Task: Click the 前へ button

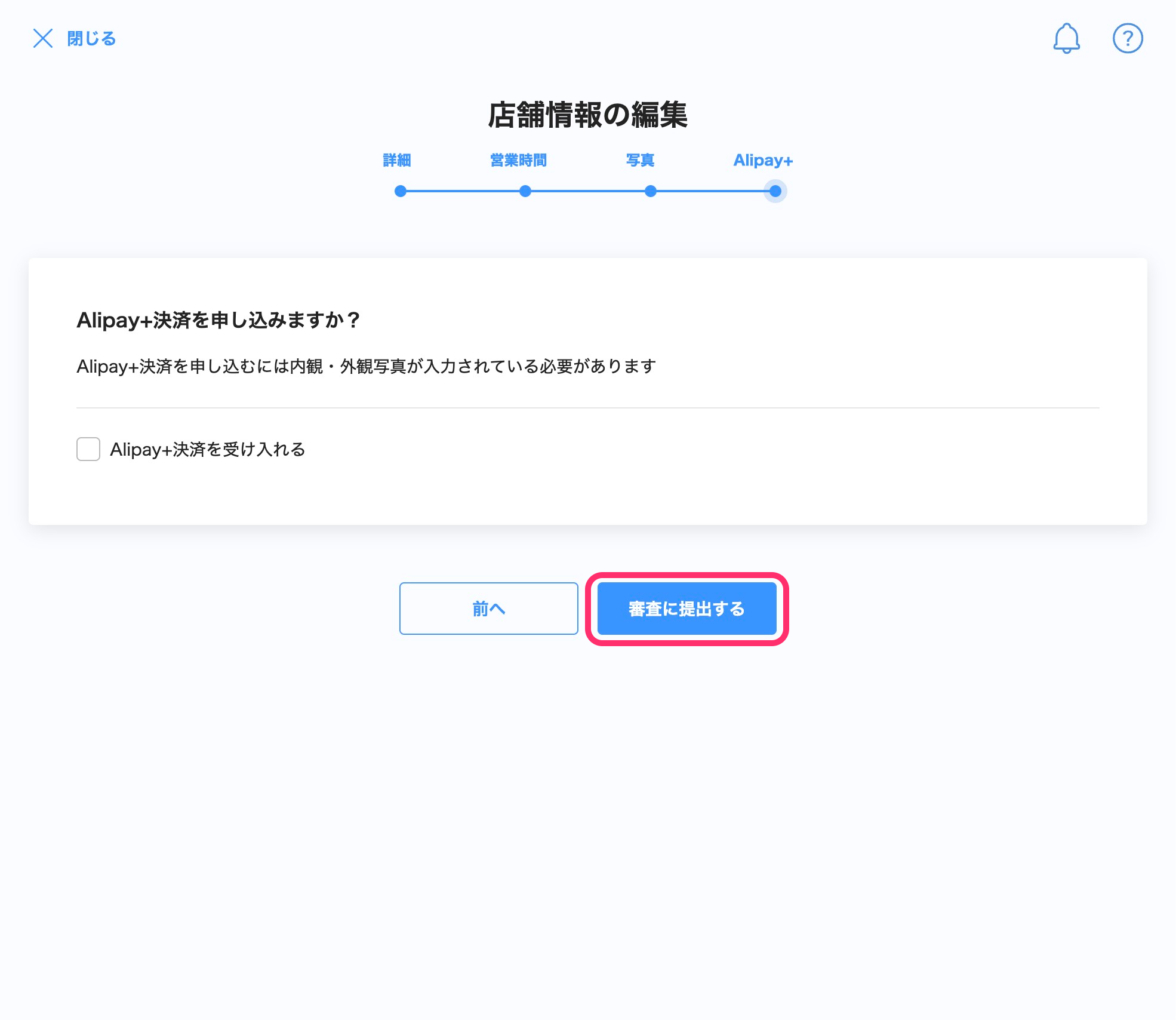Action: tap(489, 609)
